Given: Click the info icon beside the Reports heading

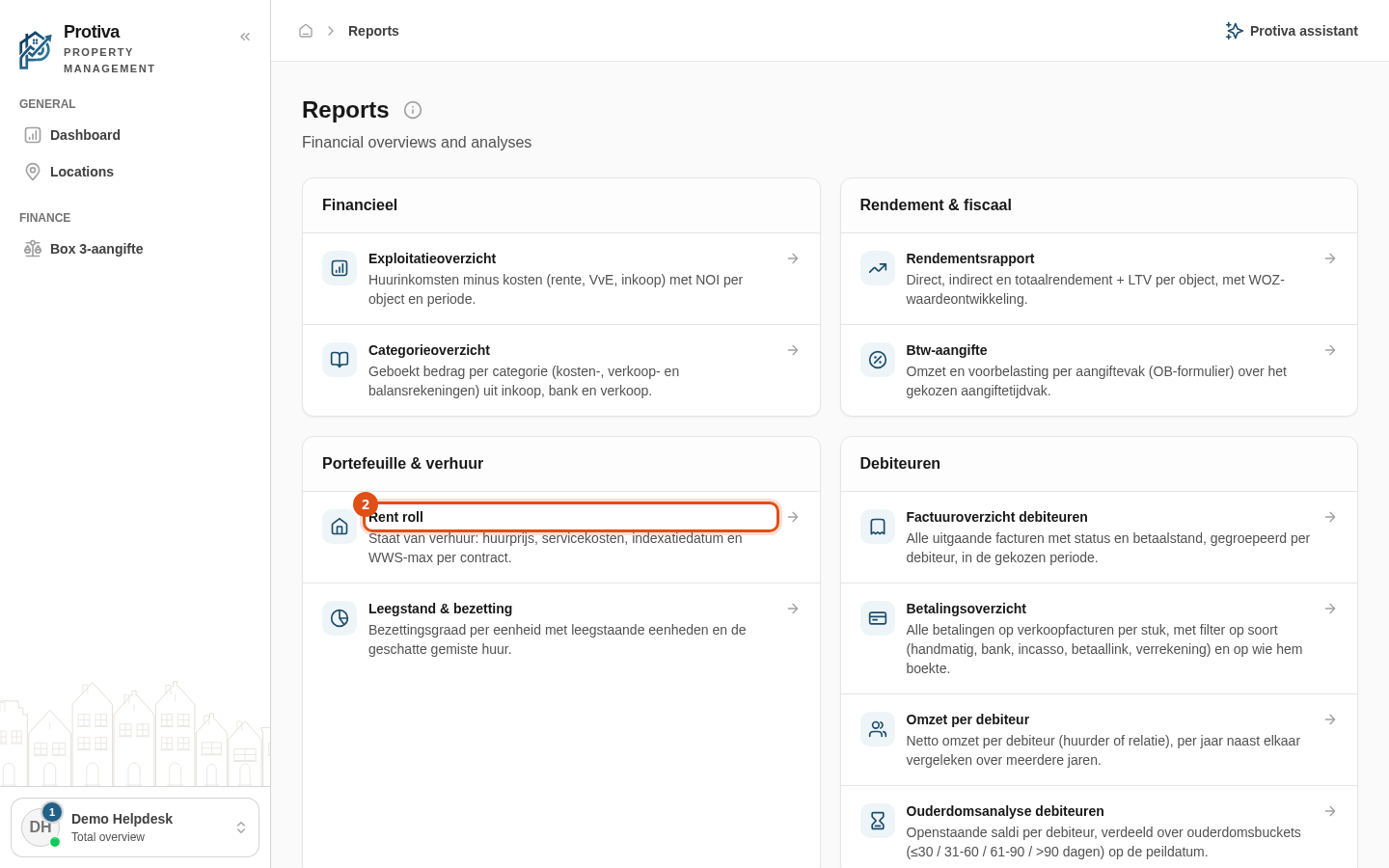Looking at the screenshot, I should [x=413, y=110].
